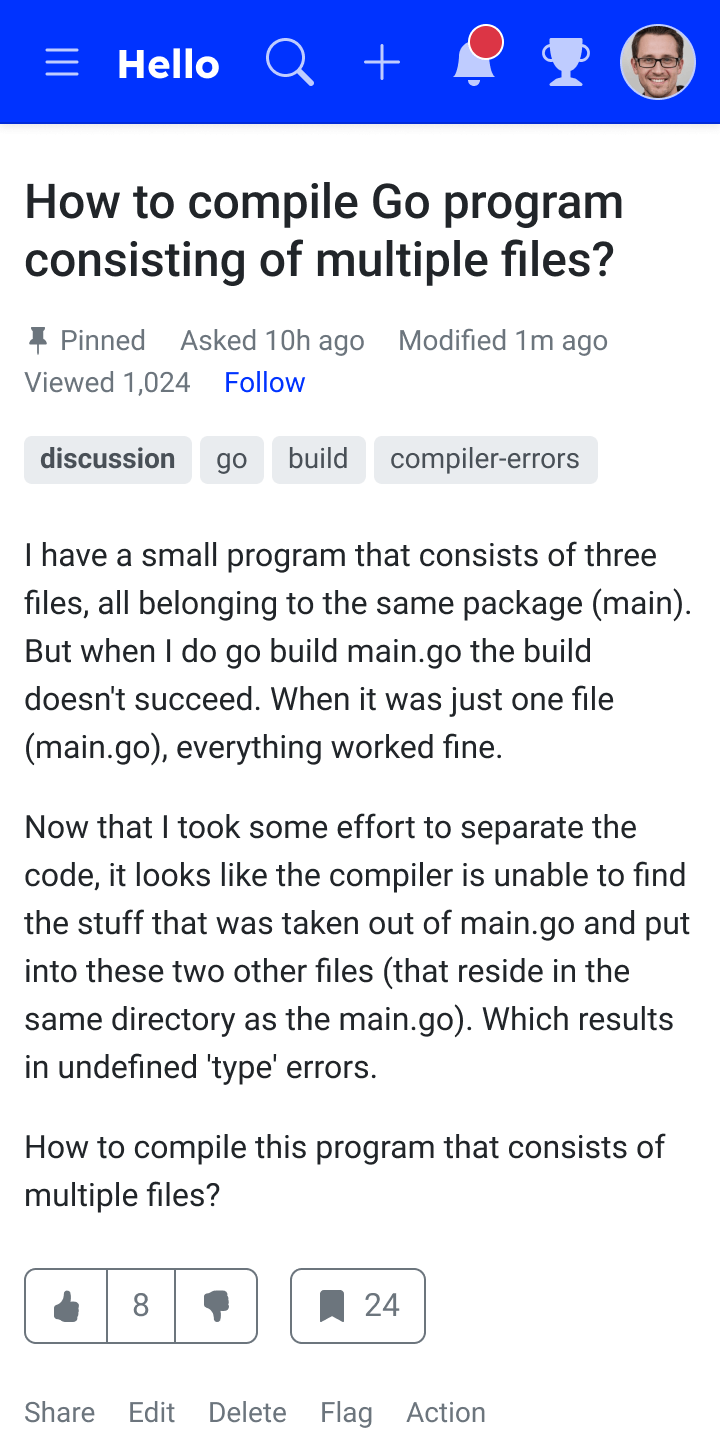The height and width of the screenshot is (1440, 720).
Task: Click Share under the question
Action: 60,1412
